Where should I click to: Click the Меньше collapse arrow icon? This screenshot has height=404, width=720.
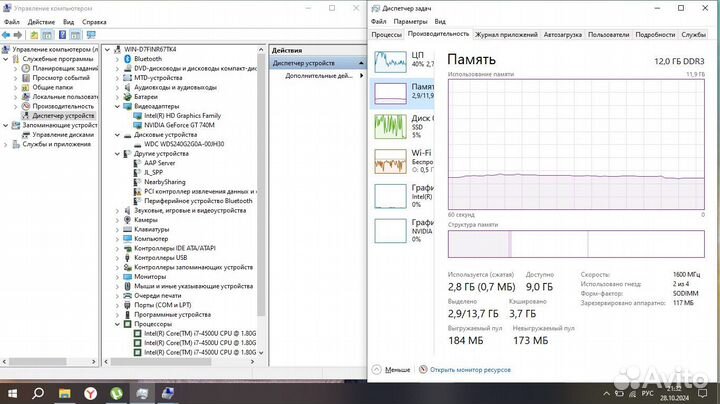[377, 370]
